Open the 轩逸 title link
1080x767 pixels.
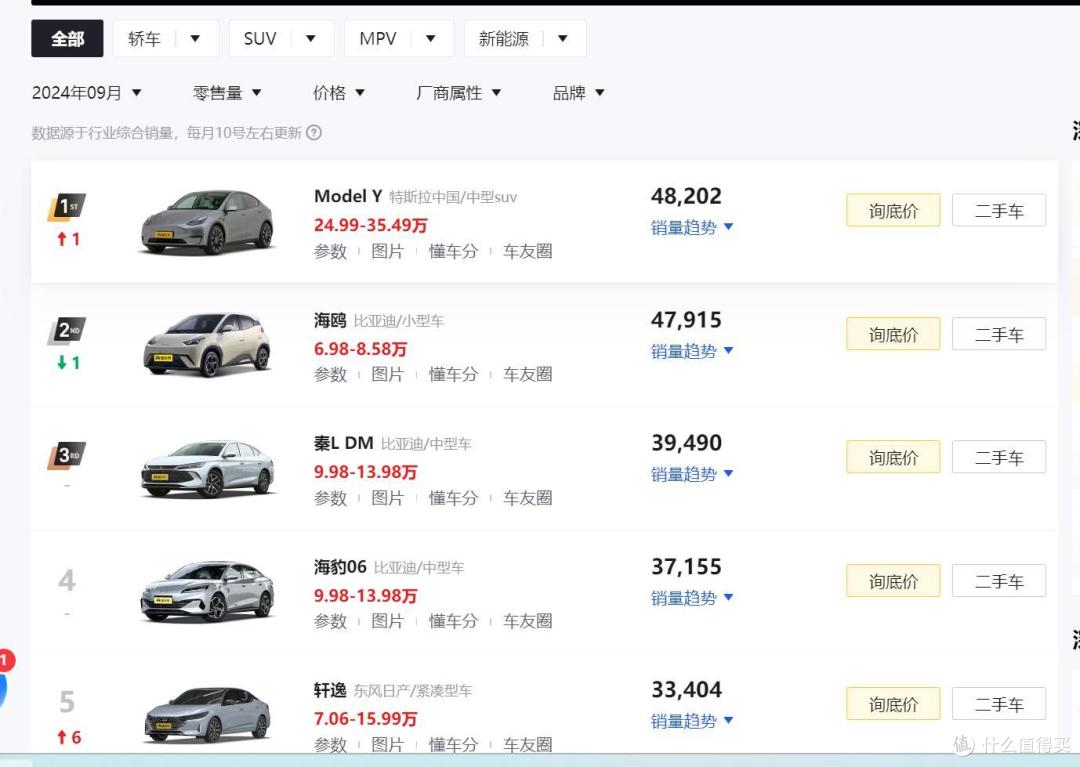(330, 691)
